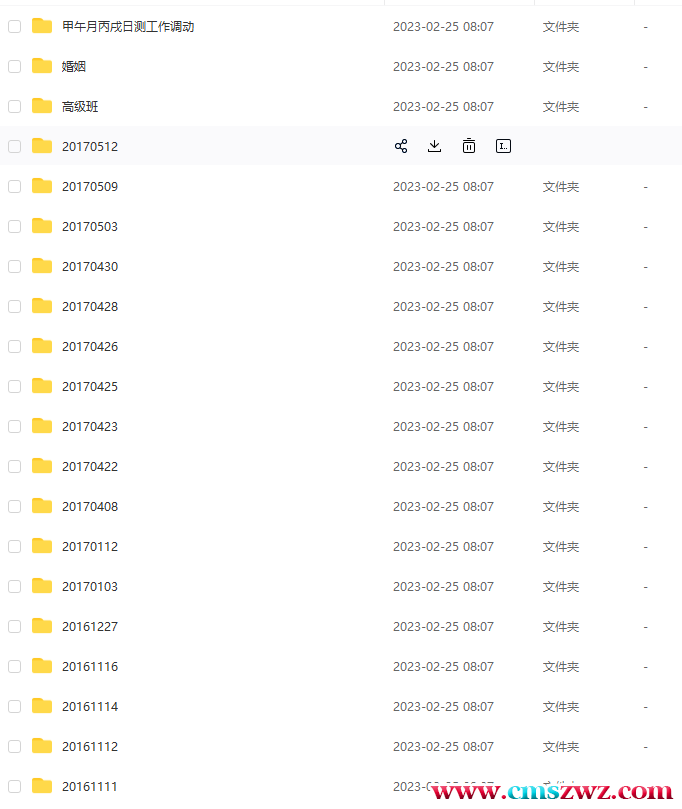Download the 20170512 folder using the download icon

pyautogui.click(x=434, y=146)
